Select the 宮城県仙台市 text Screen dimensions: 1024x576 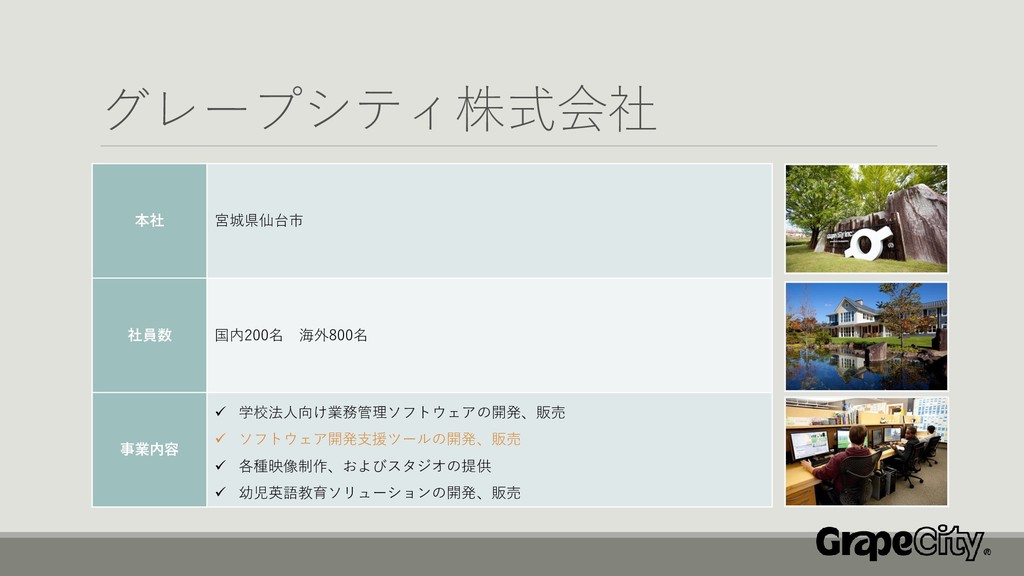(x=259, y=221)
